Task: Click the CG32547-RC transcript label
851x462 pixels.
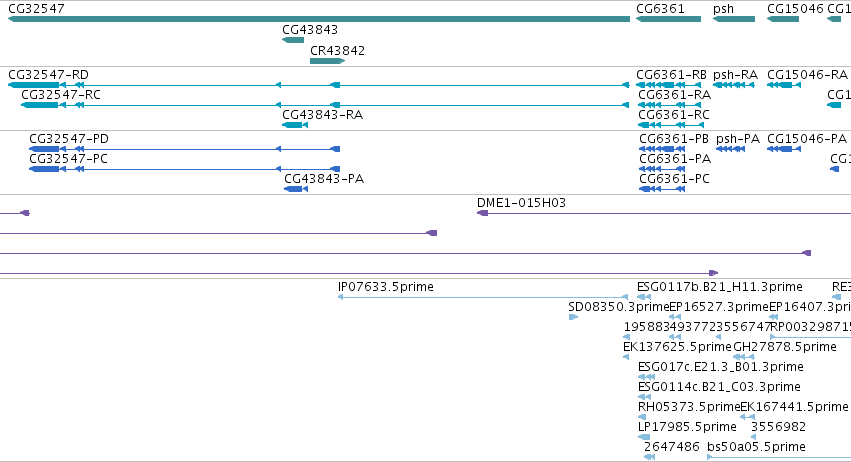Action: coord(61,94)
